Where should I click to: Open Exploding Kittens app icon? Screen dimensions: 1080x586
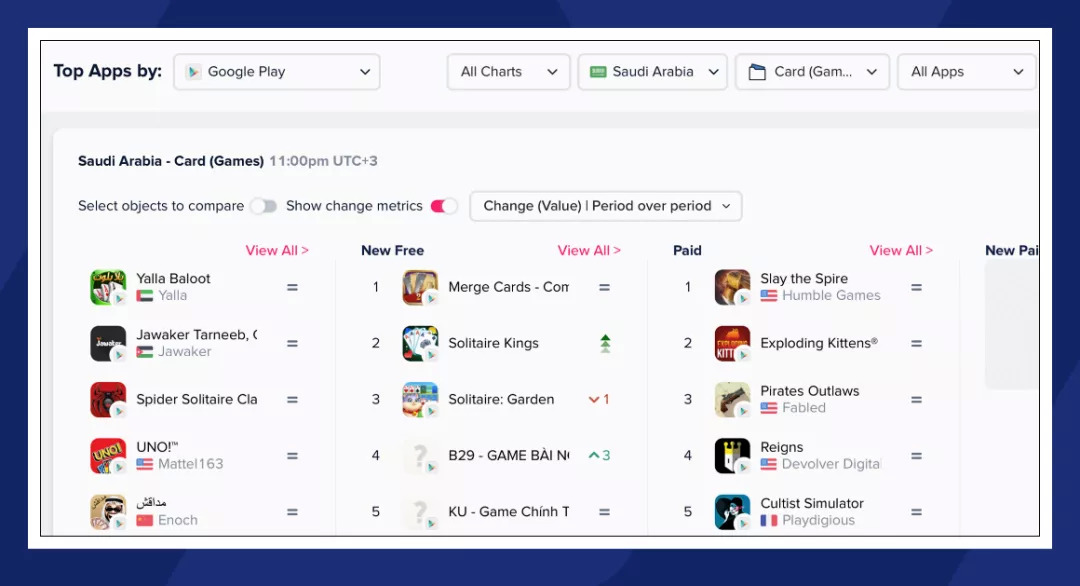tap(732, 344)
